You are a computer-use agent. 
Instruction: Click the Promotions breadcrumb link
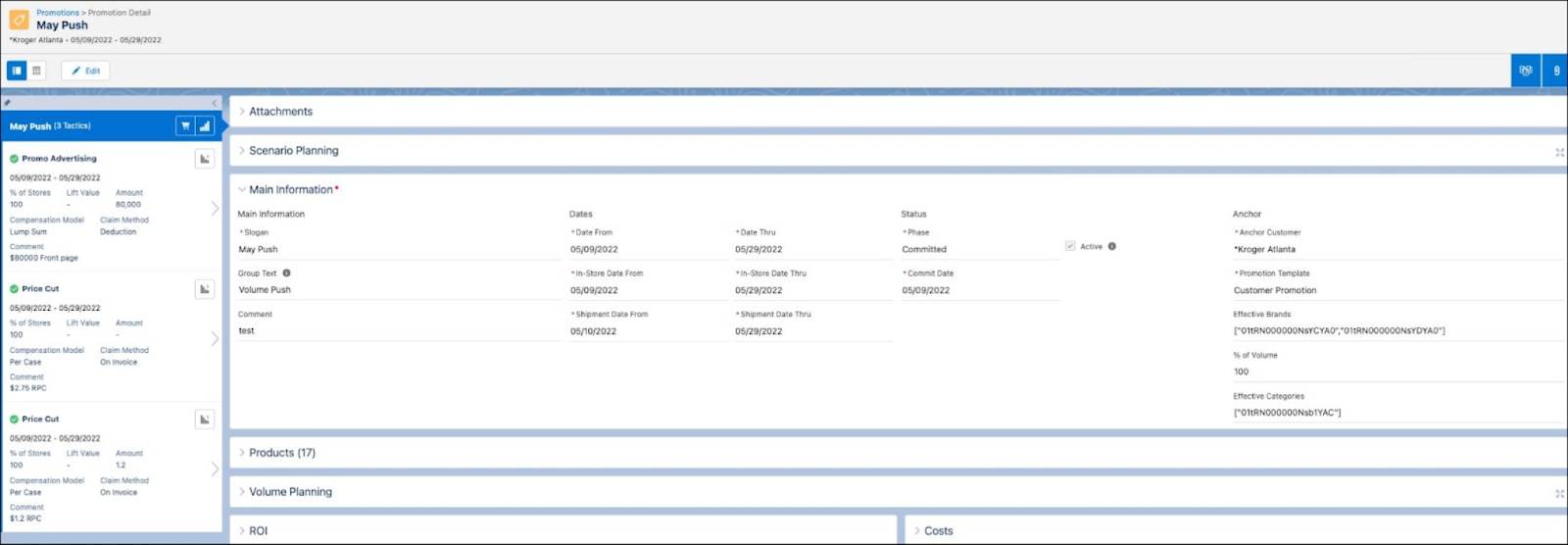[x=58, y=13]
